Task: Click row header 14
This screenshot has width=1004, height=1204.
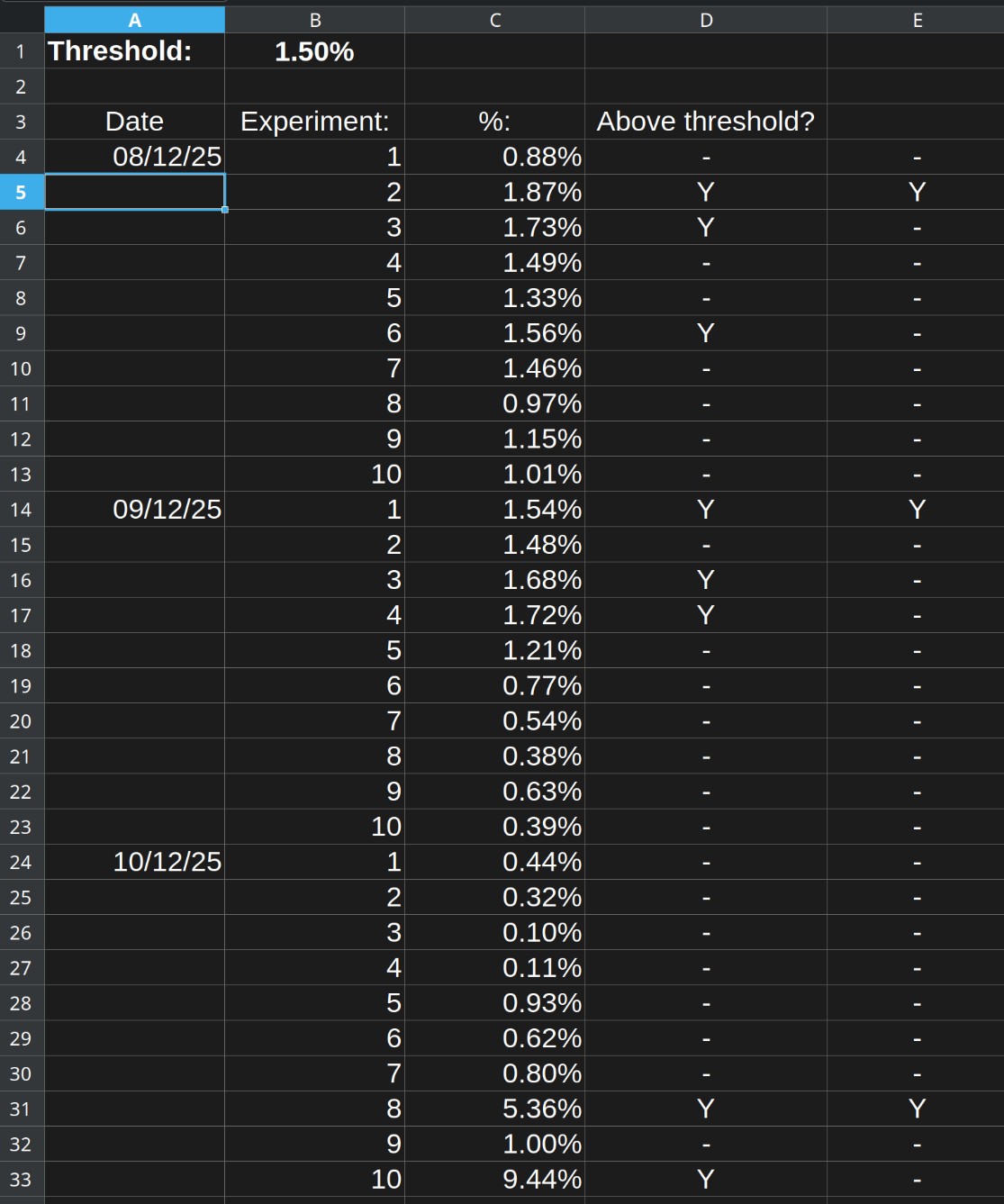Action: click(x=21, y=510)
